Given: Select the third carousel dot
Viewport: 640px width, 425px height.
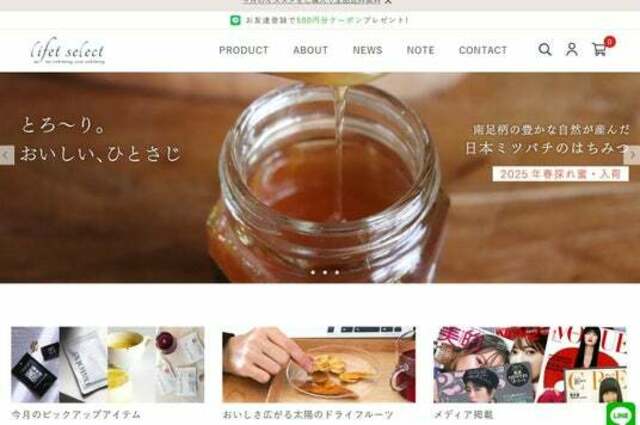Looking at the screenshot, I should (337, 272).
